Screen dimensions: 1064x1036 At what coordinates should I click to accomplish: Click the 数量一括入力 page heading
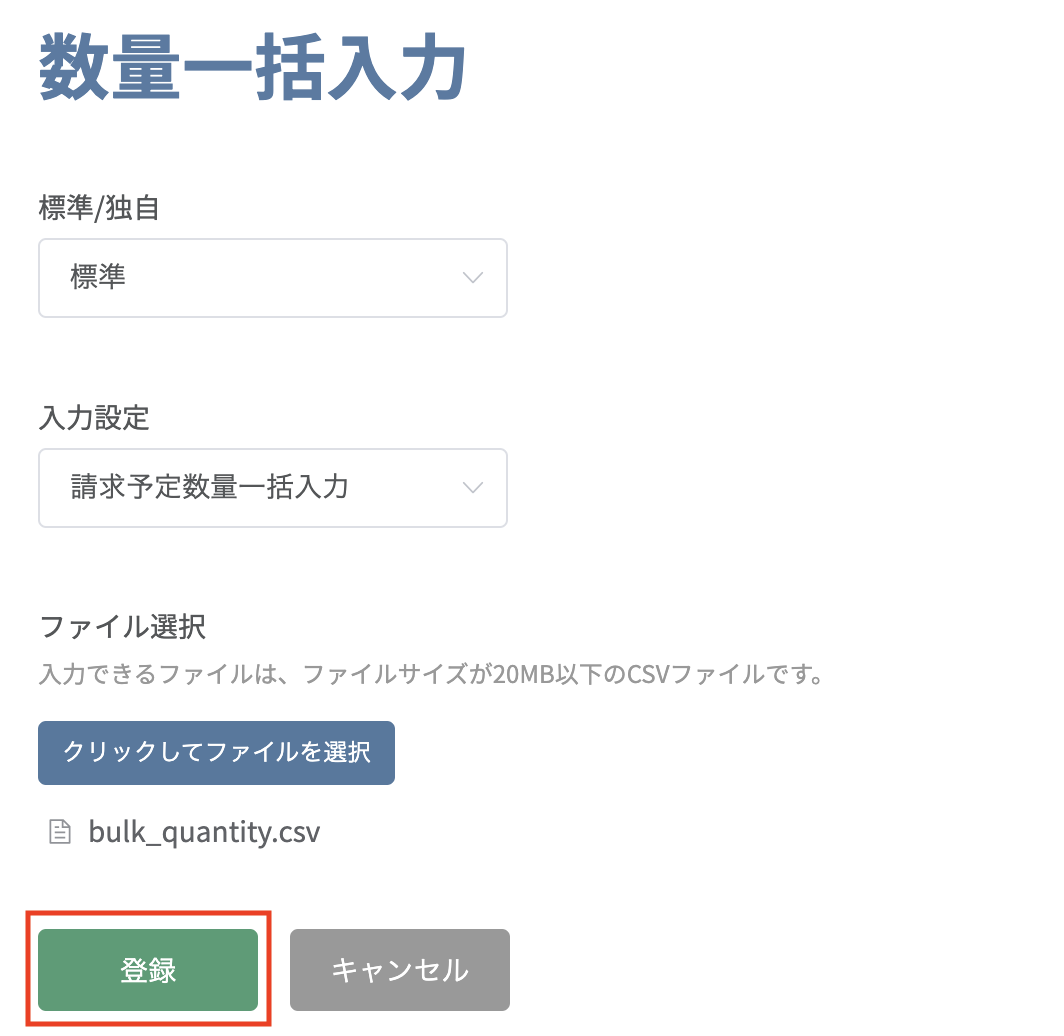252,68
